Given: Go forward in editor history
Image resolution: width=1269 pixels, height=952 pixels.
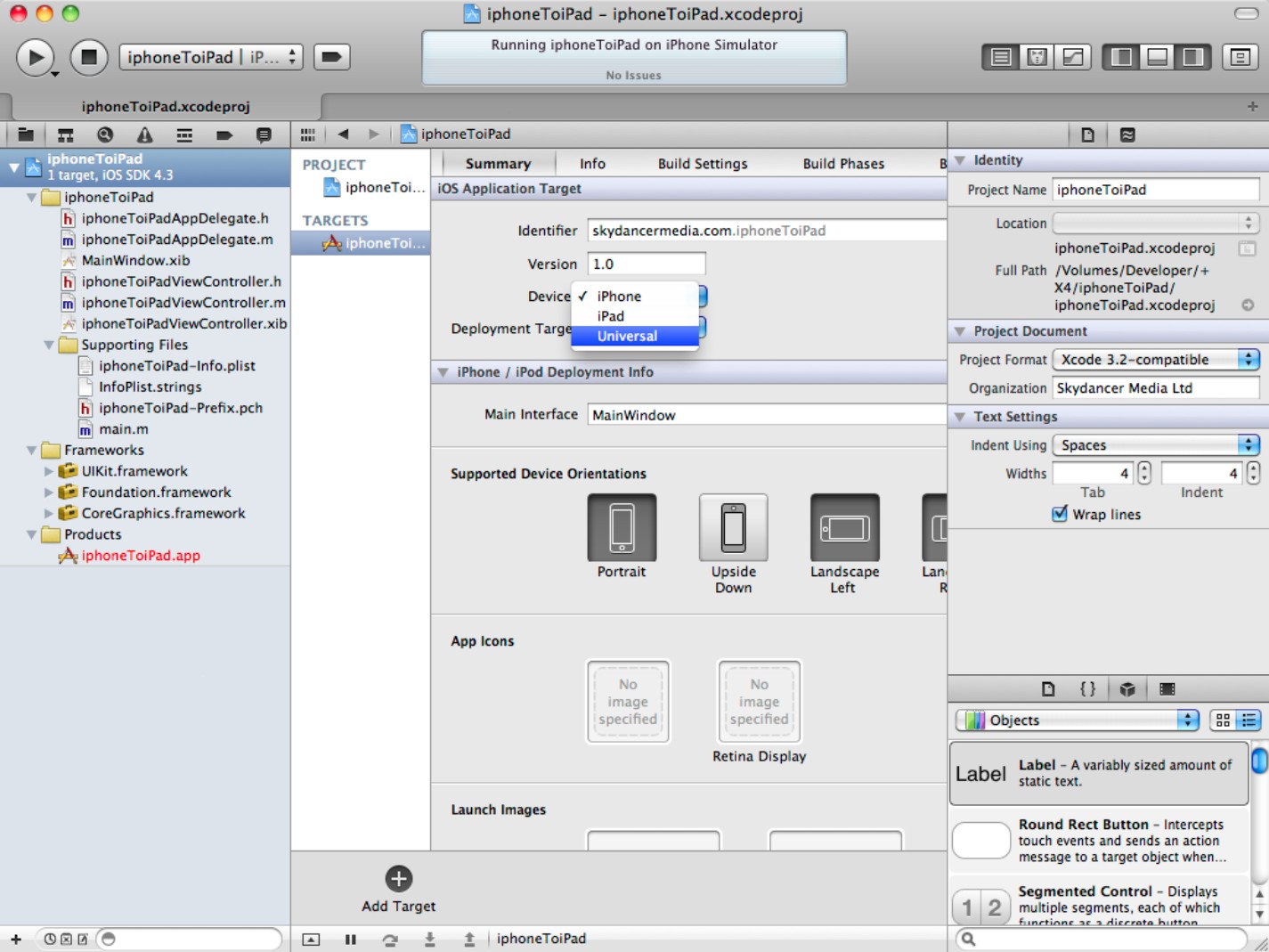Looking at the screenshot, I should coord(374,134).
